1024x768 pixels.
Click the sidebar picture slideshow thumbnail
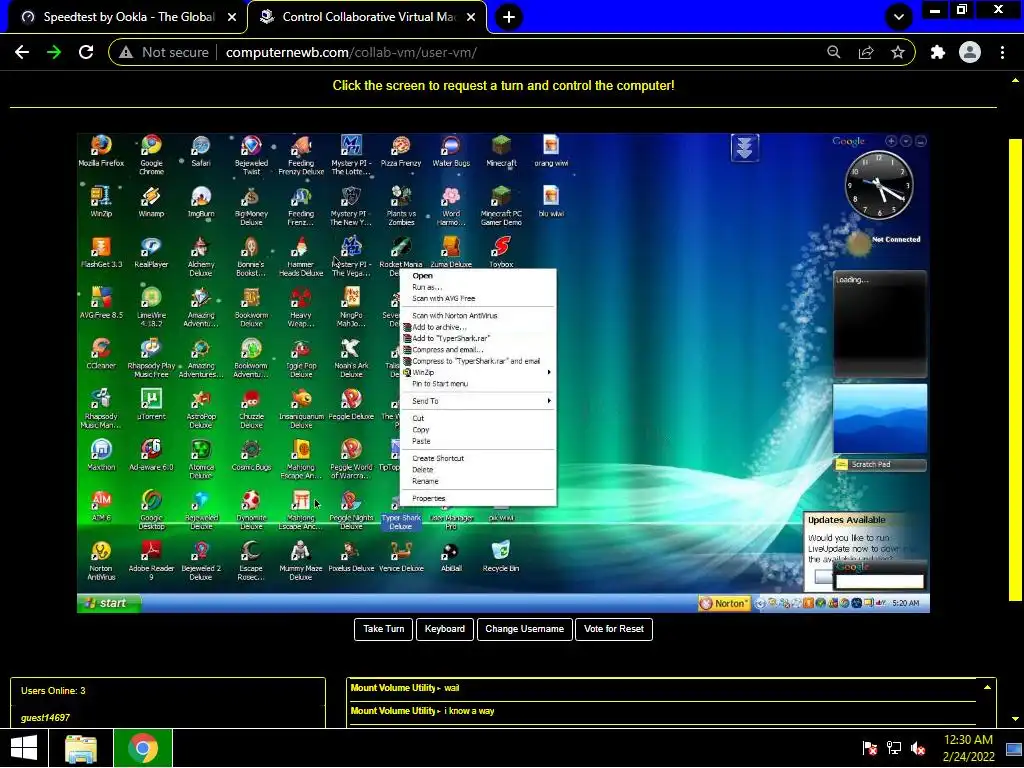click(x=880, y=419)
